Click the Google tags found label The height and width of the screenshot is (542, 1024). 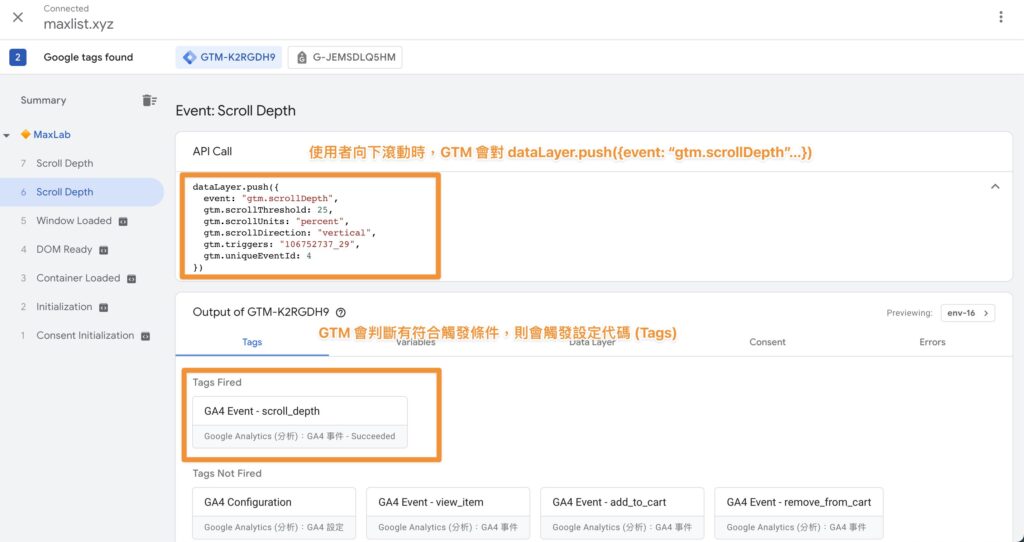pyautogui.click(x=88, y=57)
